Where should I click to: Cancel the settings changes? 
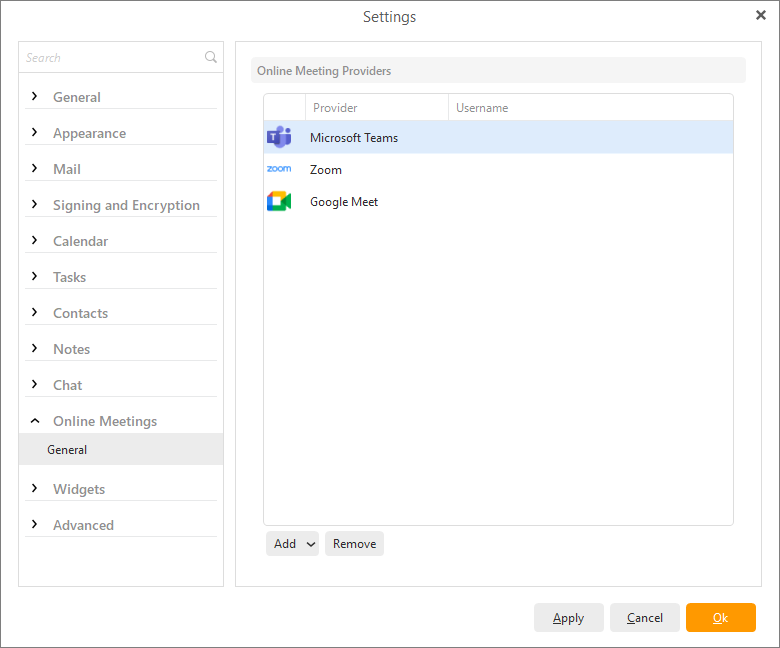[644, 618]
